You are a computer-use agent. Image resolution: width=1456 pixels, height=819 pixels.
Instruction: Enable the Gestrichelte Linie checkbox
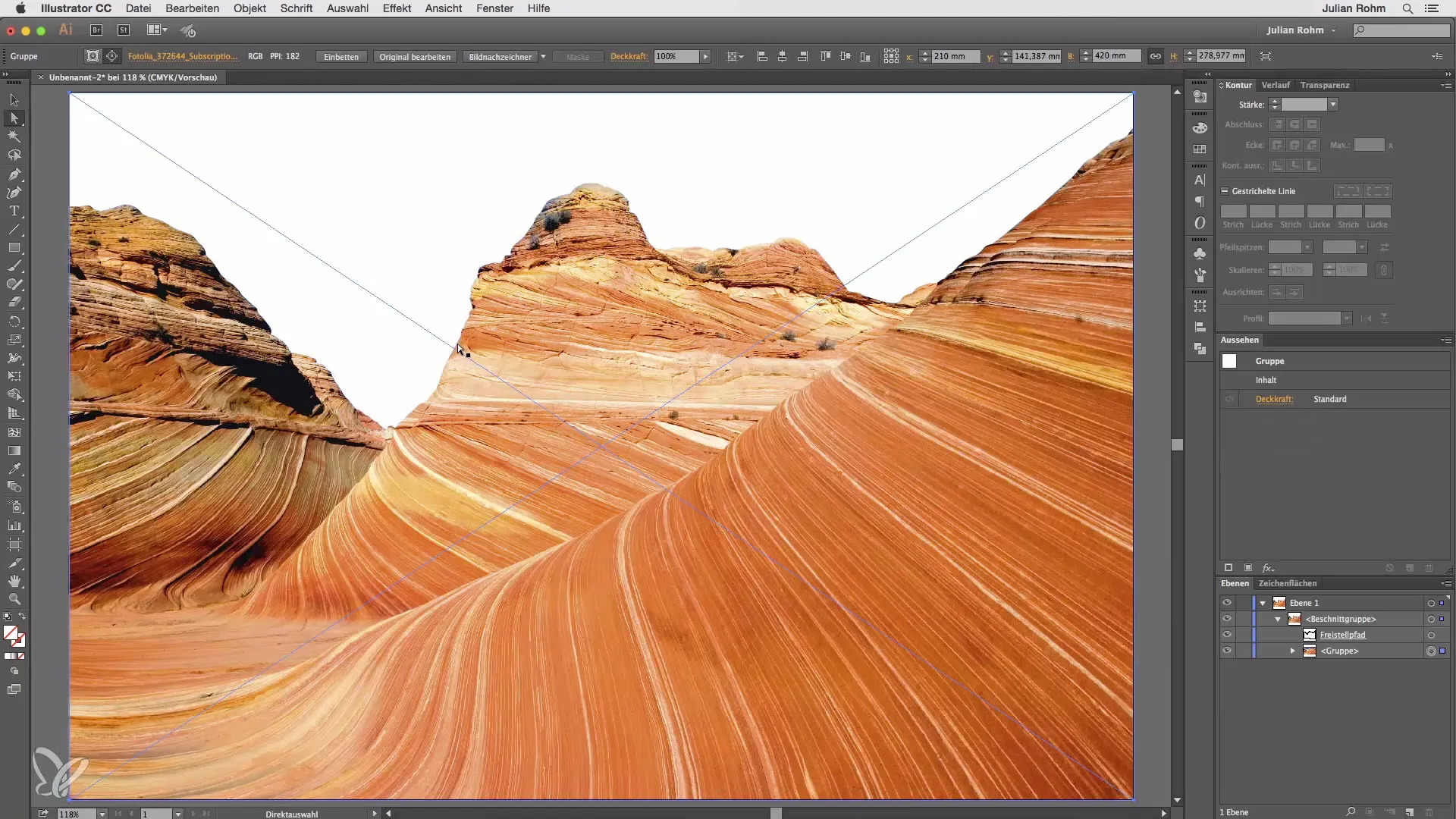click(x=1225, y=191)
